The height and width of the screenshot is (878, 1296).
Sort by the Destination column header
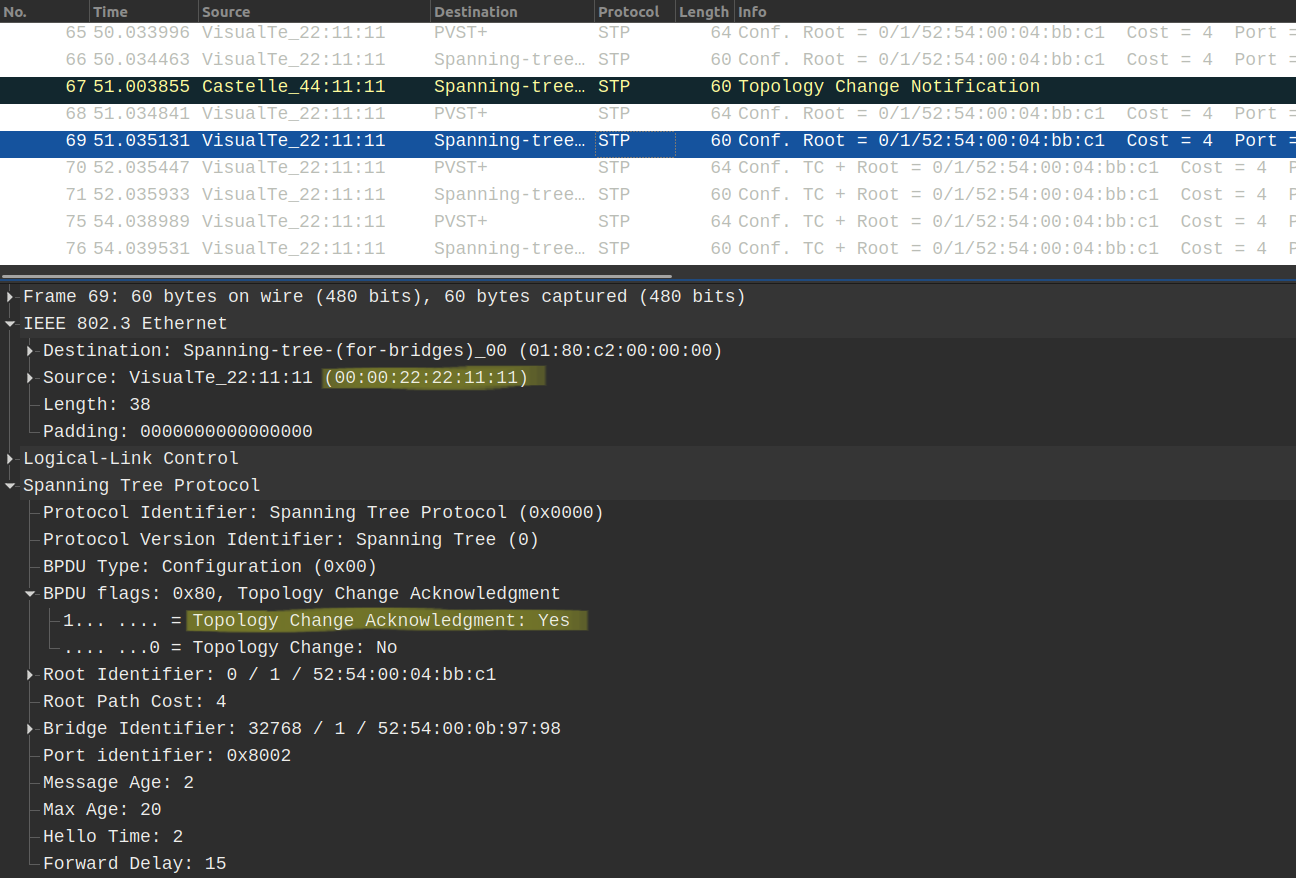[475, 12]
